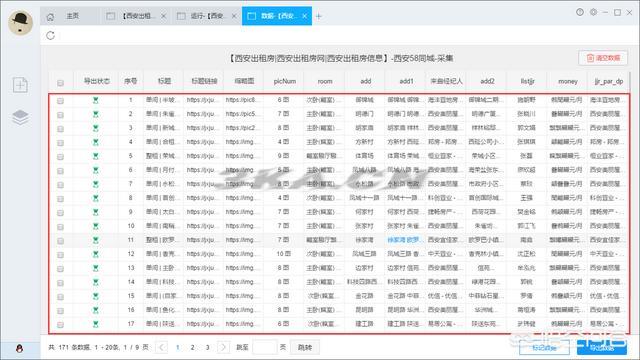Screen dimensions: 640x360
Task: Close the 运行-【西安 tab
Action: click(234, 16)
